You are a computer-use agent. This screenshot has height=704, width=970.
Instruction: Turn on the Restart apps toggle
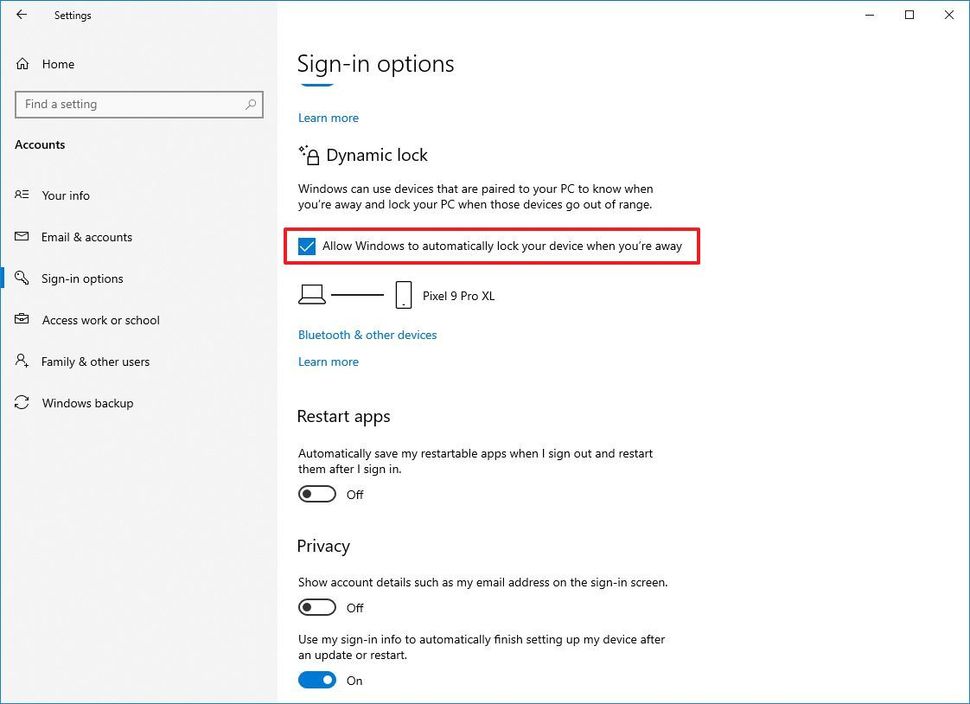pos(317,494)
